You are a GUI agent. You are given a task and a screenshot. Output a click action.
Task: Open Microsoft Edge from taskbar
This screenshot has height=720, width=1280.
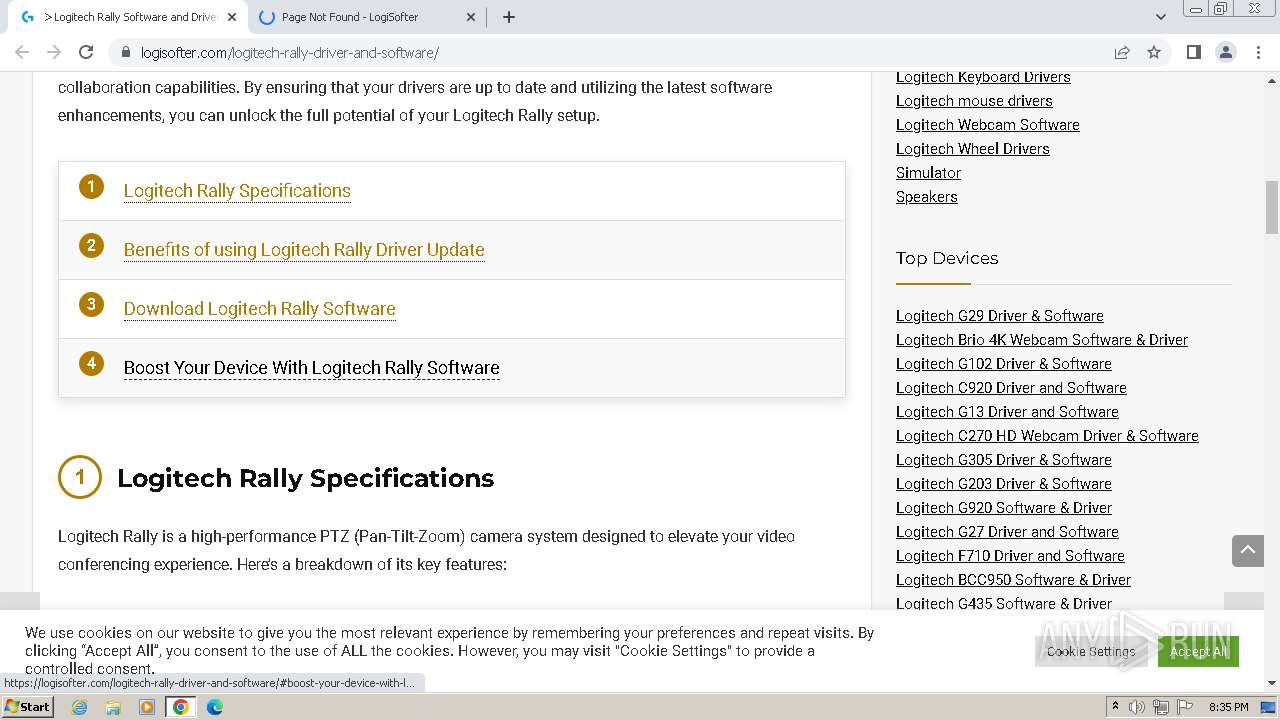[215, 707]
